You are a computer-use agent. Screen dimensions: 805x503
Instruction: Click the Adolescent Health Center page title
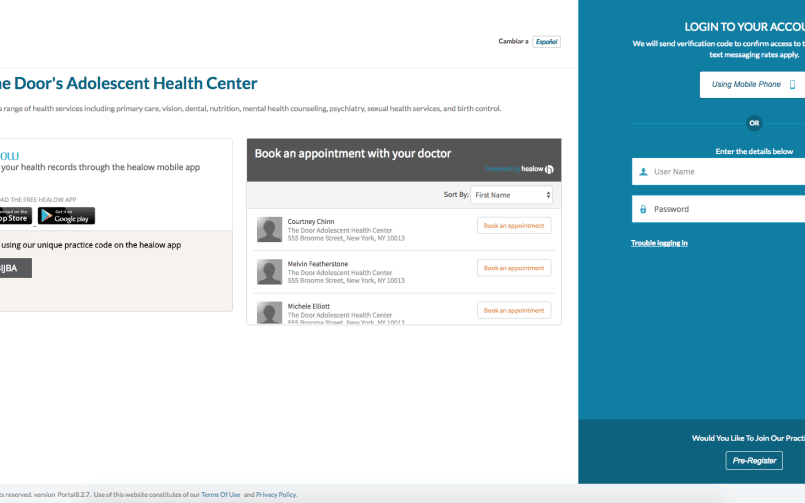tap(128, 83)
